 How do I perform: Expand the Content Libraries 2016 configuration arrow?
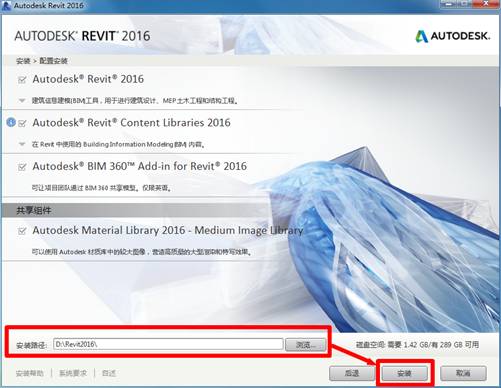click(x=22, y=144)
